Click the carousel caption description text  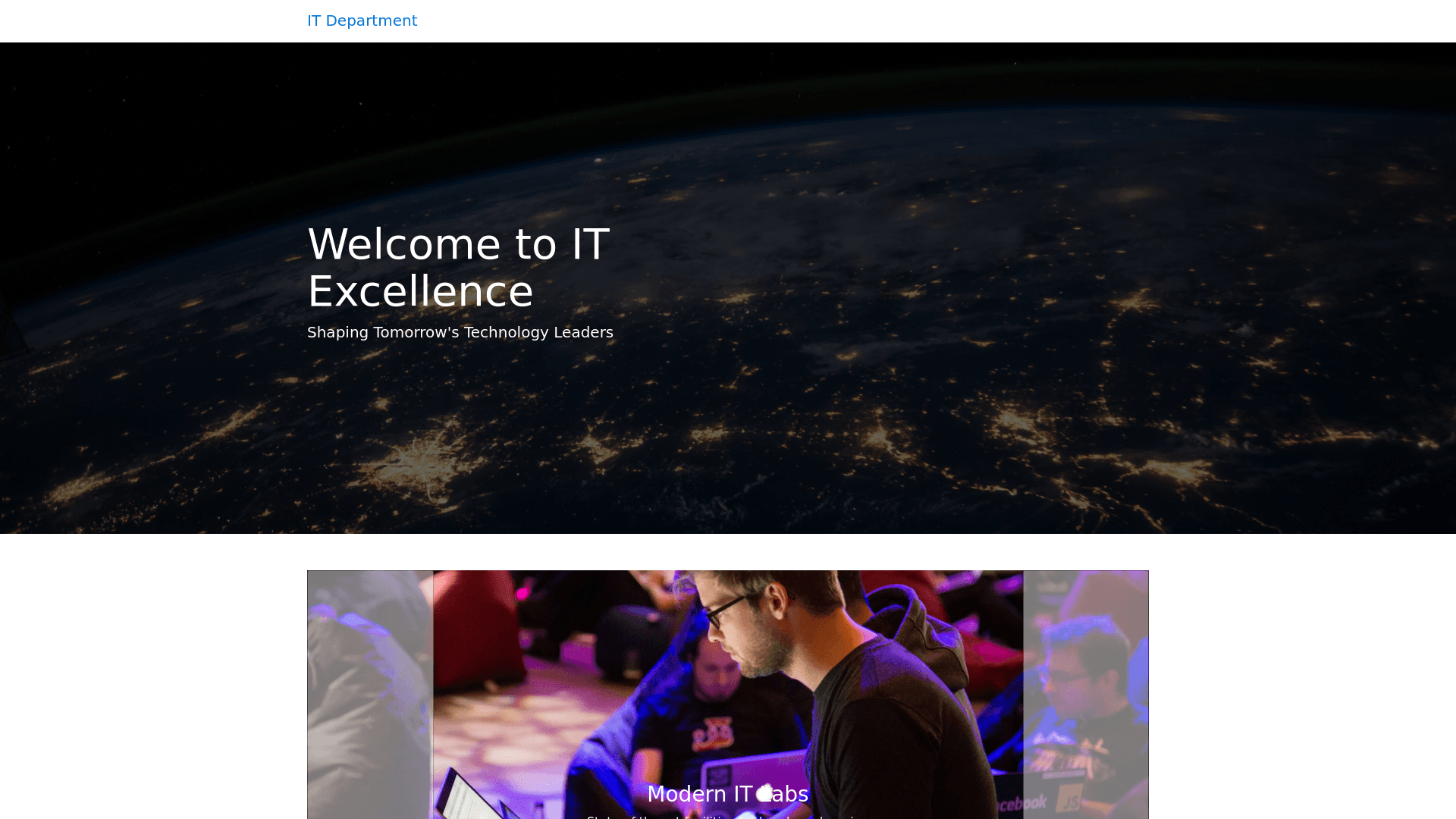tap(726, 816)
